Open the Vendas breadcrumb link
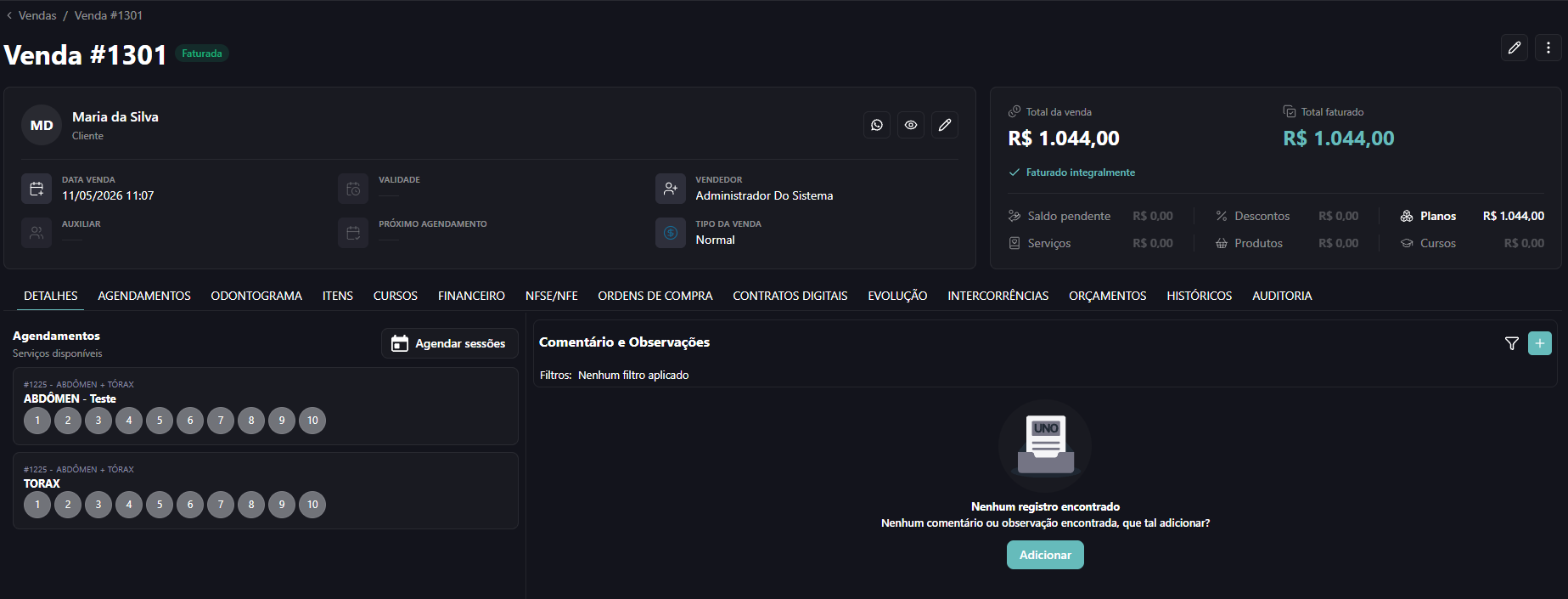The width and height of the screenshot is (1568, 599). (37, 15)
